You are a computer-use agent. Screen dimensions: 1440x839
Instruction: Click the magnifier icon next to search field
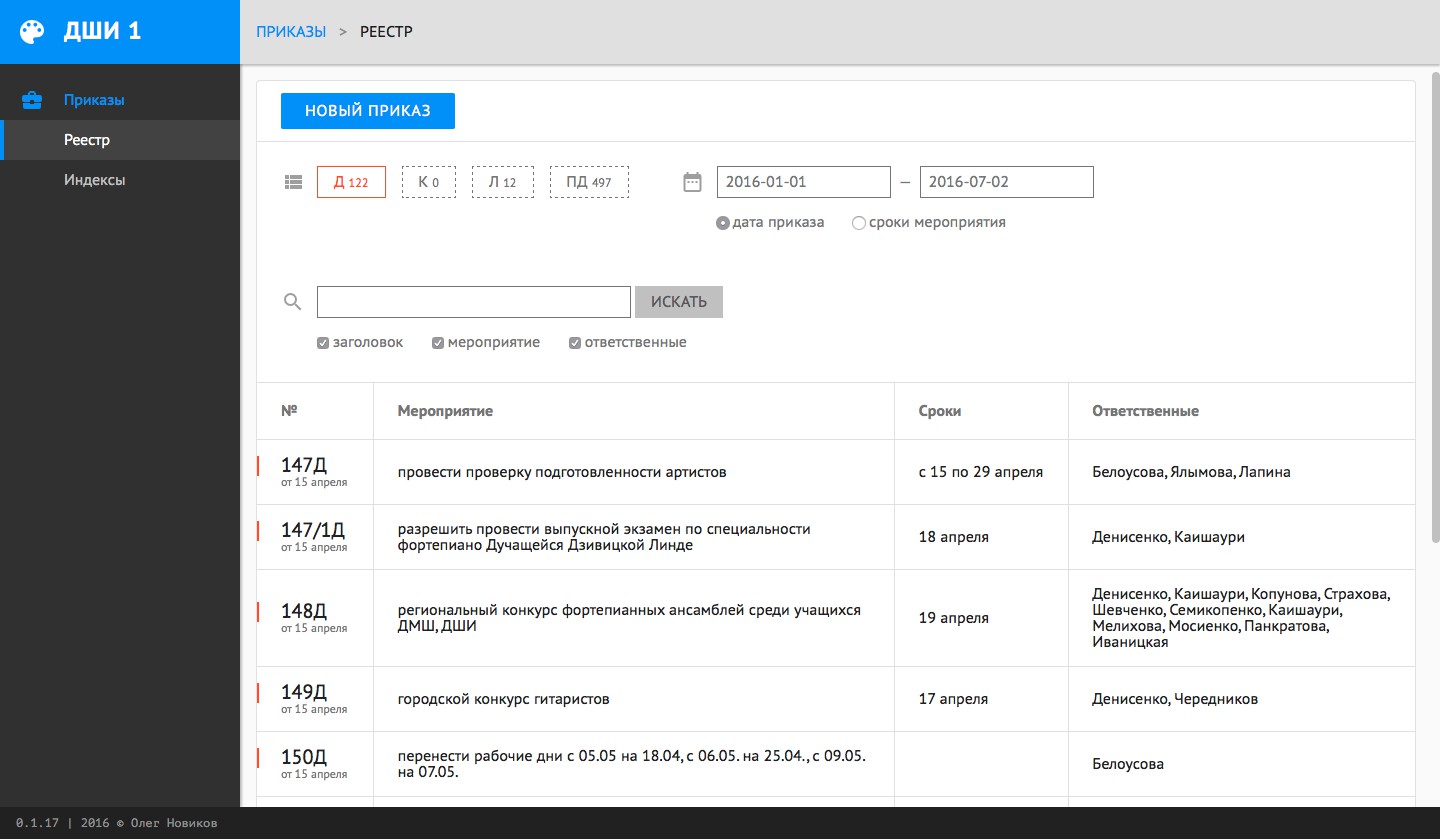point(293,302)
